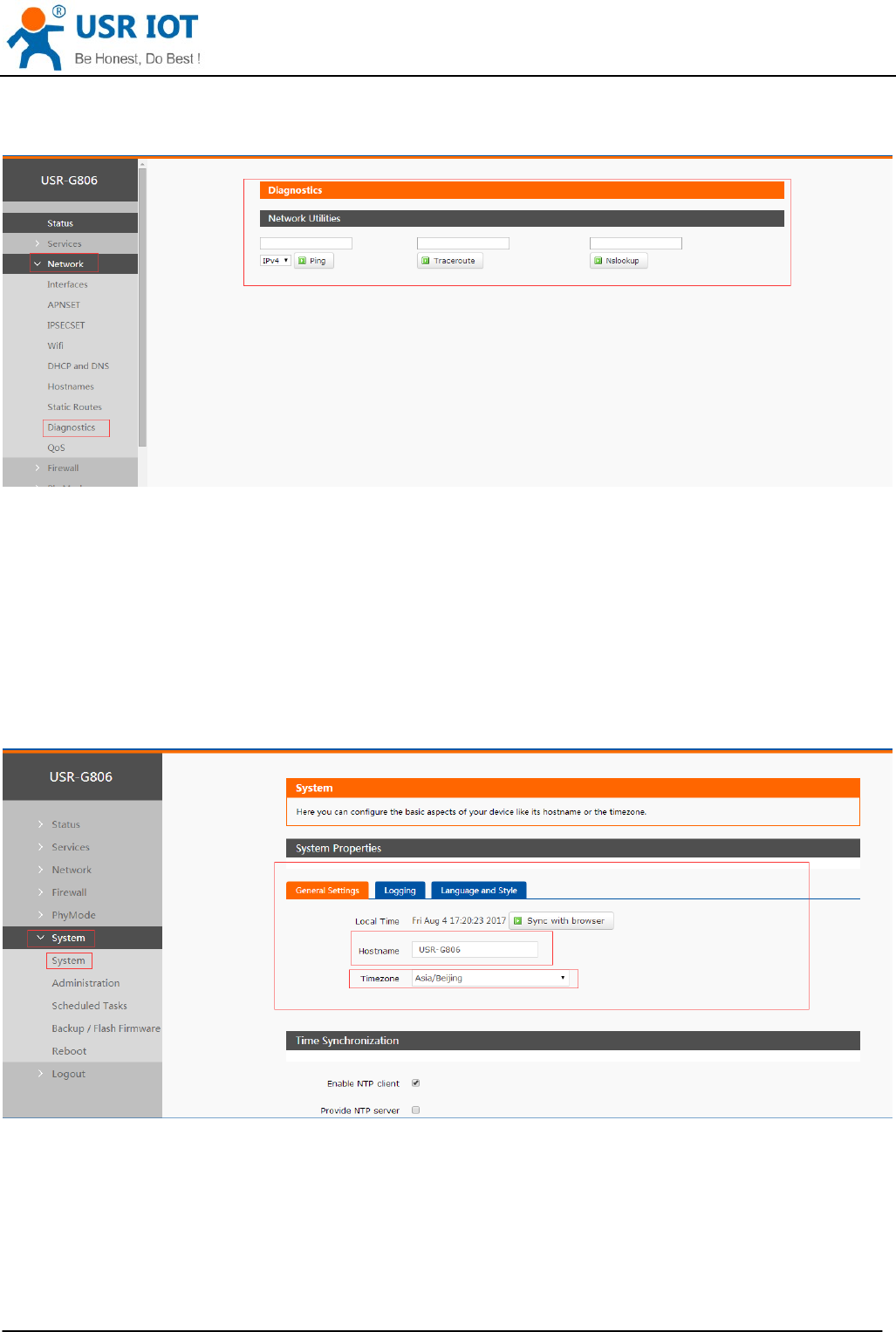Click the upper sidebar scrollbar
The height and width of the screenshot is (1332, 896).
[x=142, y=305]
